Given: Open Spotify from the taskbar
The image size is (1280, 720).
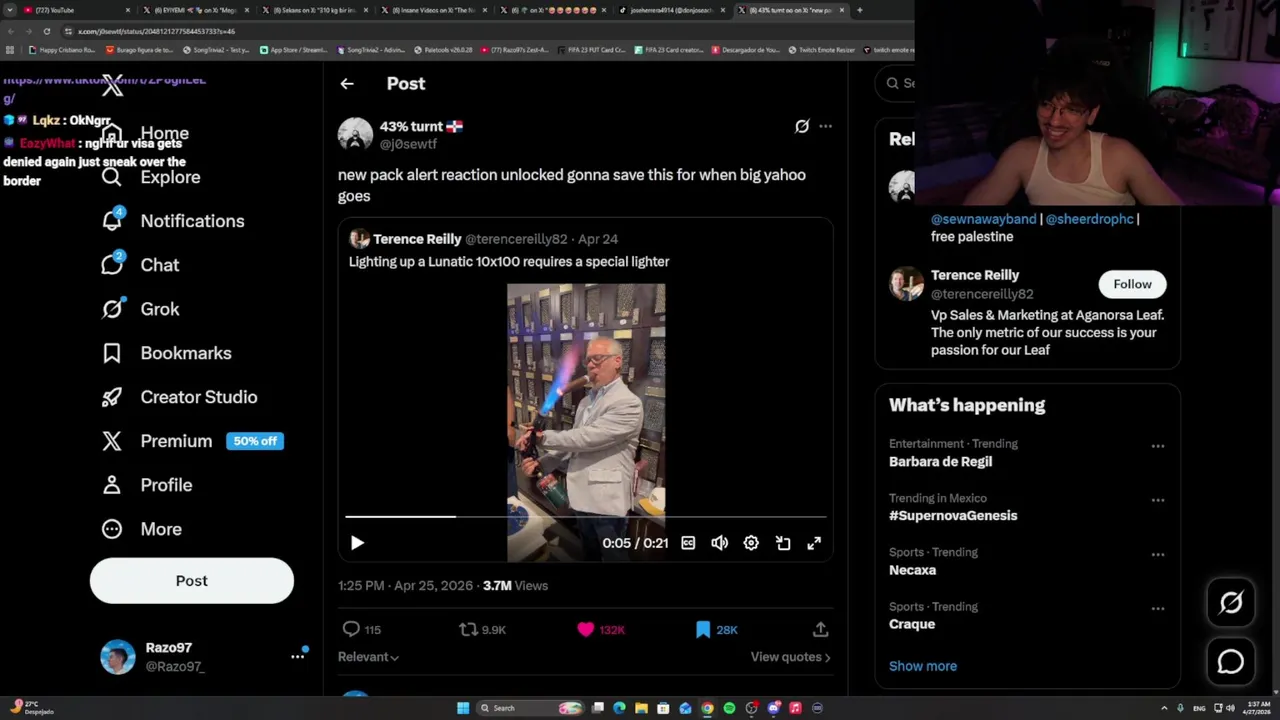Looking at the screenshot, I should [729, 708].
